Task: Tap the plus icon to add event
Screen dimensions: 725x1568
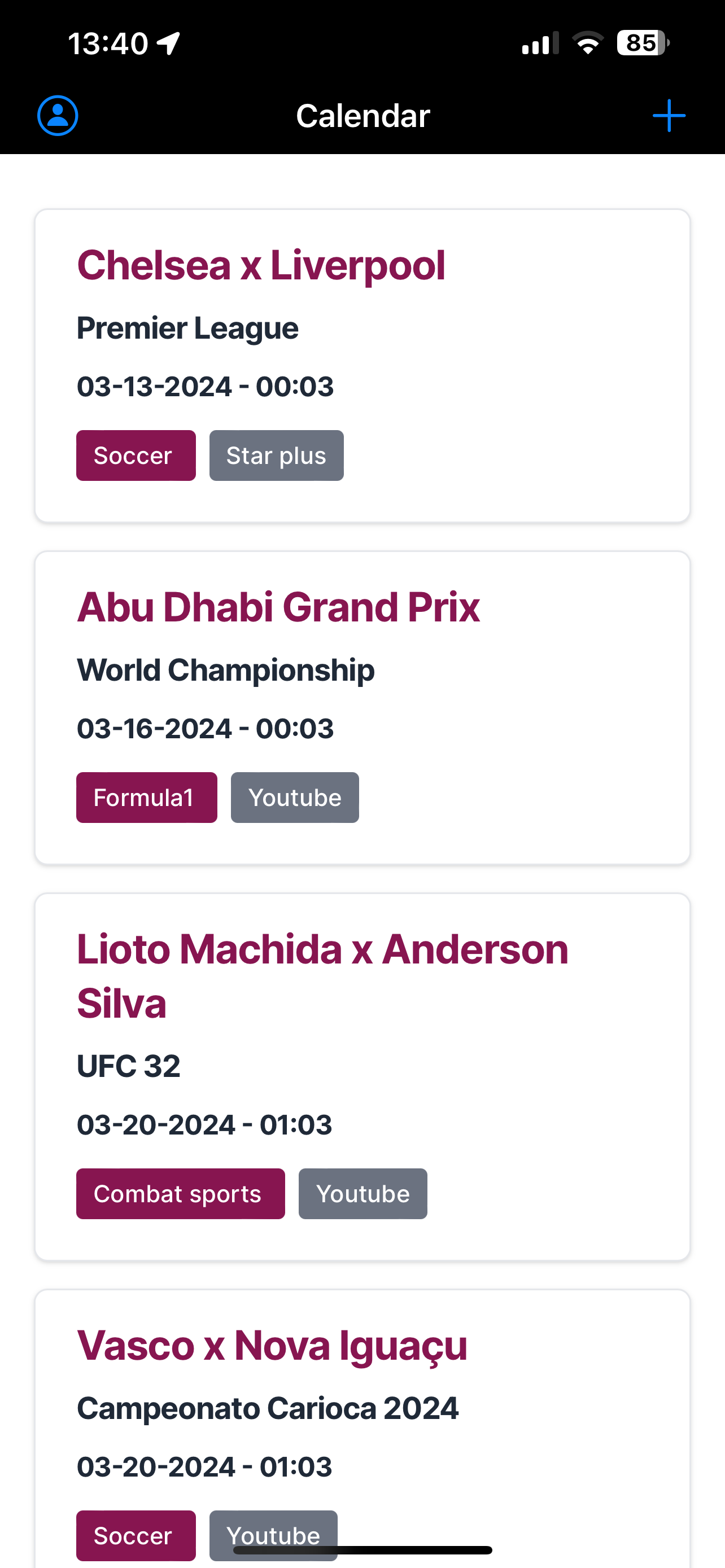Action: point(669,116)
